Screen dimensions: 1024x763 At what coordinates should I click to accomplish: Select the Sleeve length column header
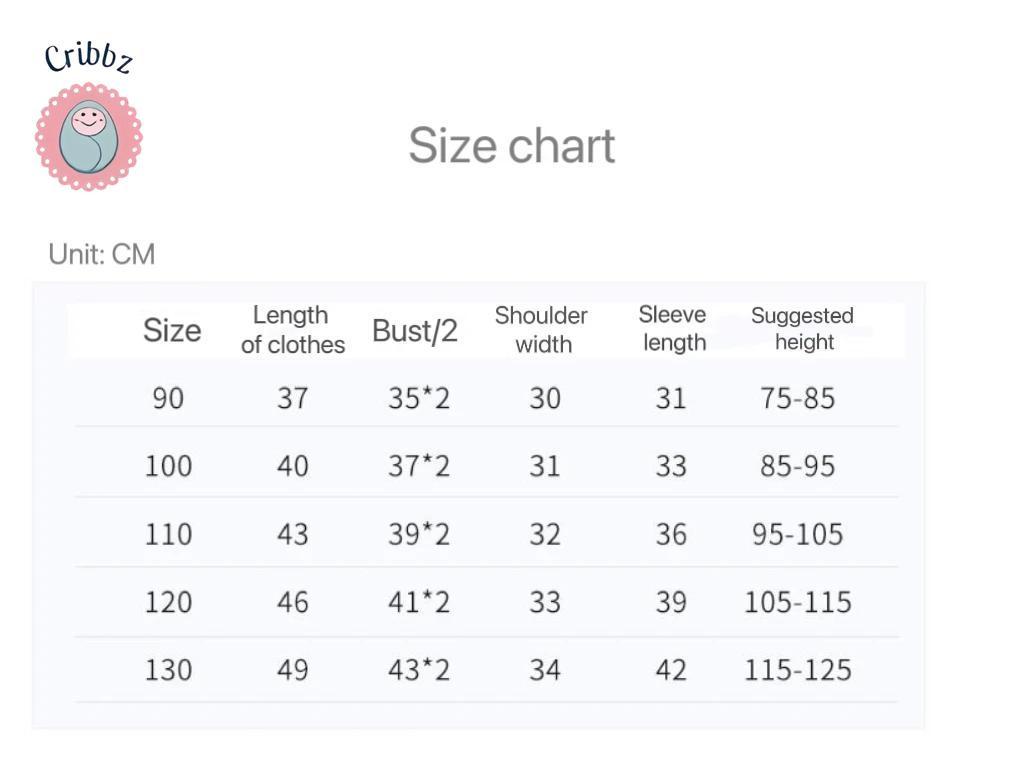click(673, 329)
